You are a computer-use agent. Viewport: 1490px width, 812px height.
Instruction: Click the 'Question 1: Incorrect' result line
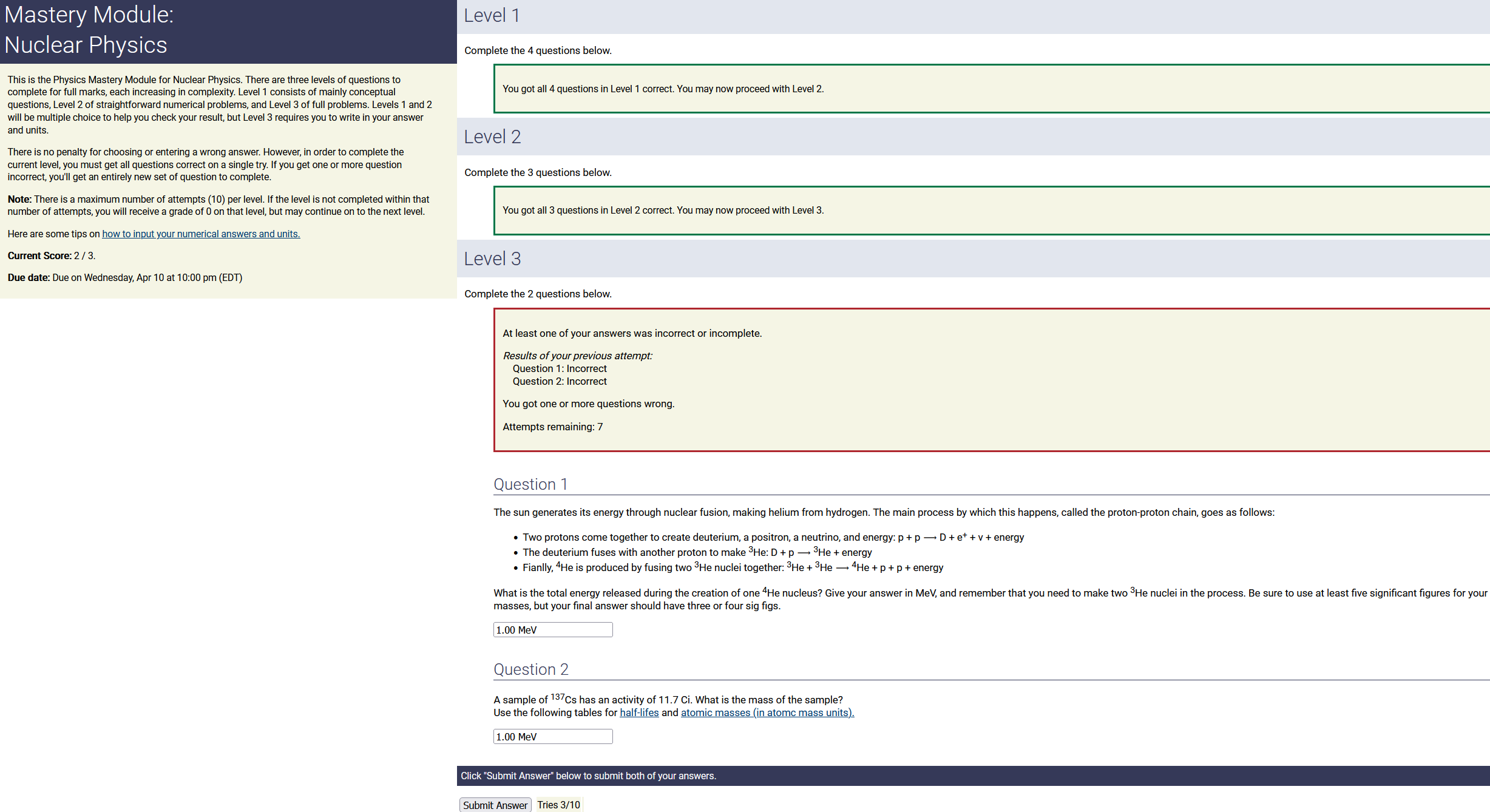[x=559, y=368]
